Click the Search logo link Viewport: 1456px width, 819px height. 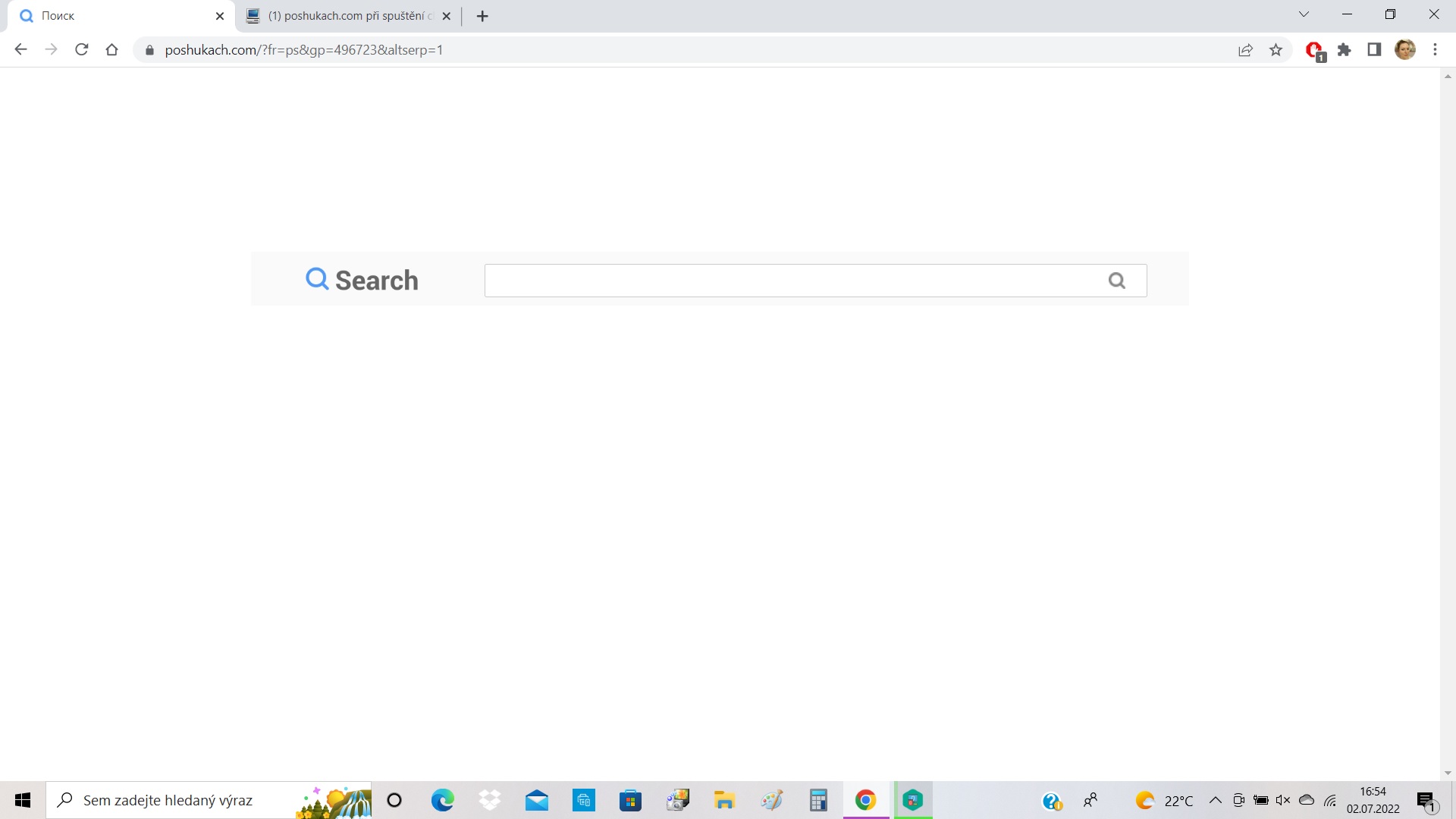[362, 280]
